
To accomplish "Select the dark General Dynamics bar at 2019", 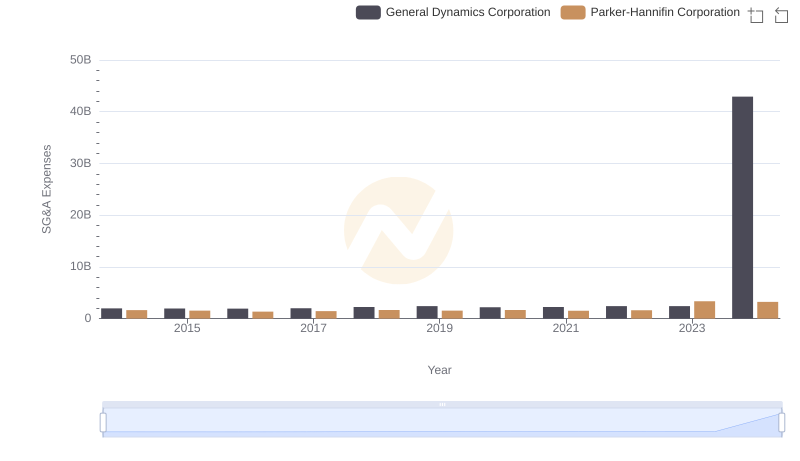I will click(x=427, y=312).
